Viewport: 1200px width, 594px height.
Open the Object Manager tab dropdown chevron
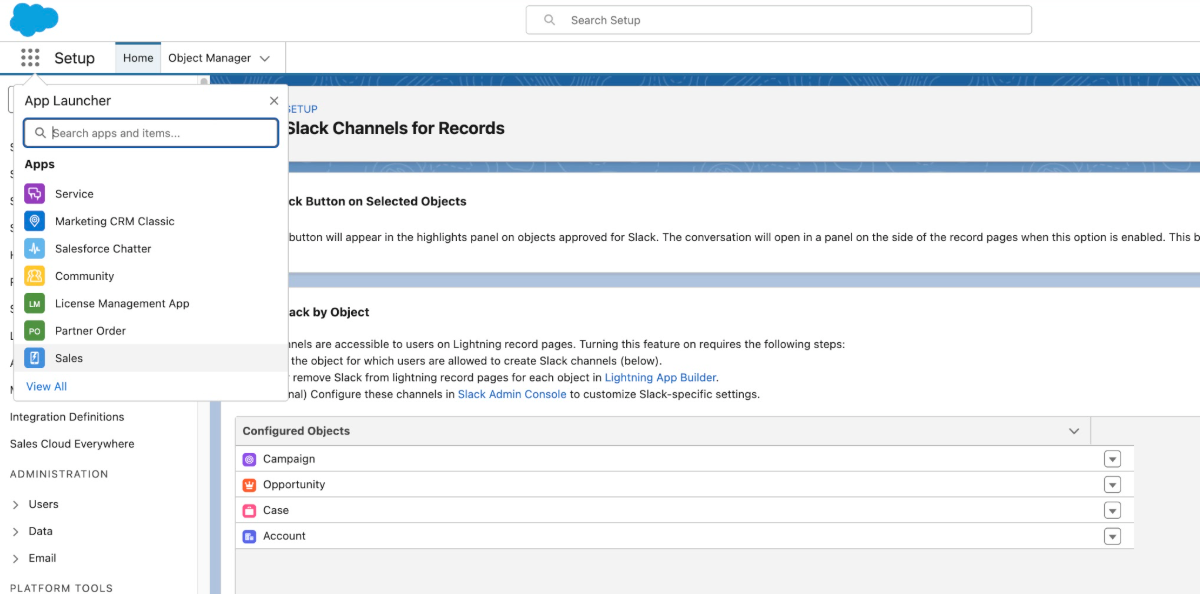tap(265, 58)
